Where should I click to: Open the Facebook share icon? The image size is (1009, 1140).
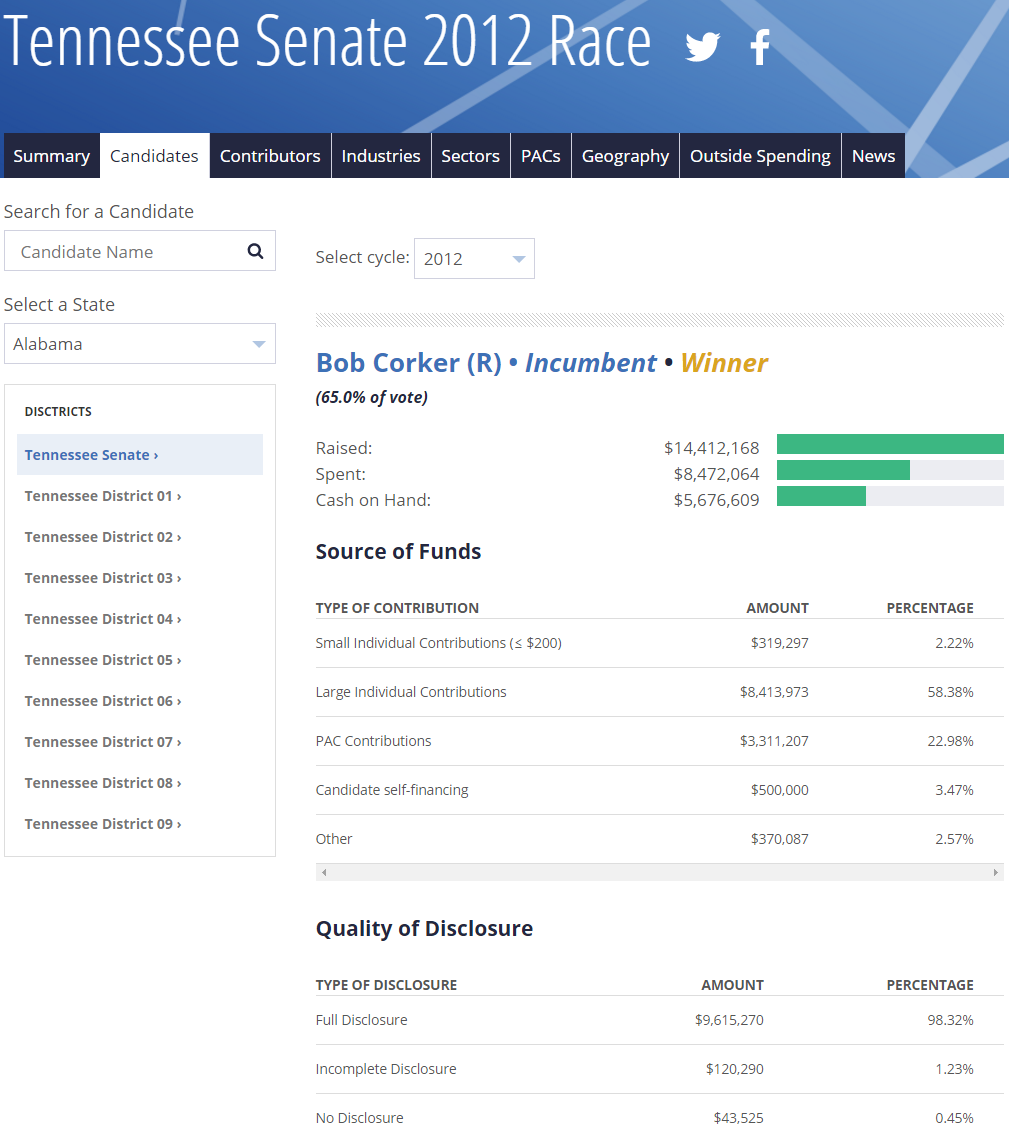pyautogui.click(x=760, y=47)
